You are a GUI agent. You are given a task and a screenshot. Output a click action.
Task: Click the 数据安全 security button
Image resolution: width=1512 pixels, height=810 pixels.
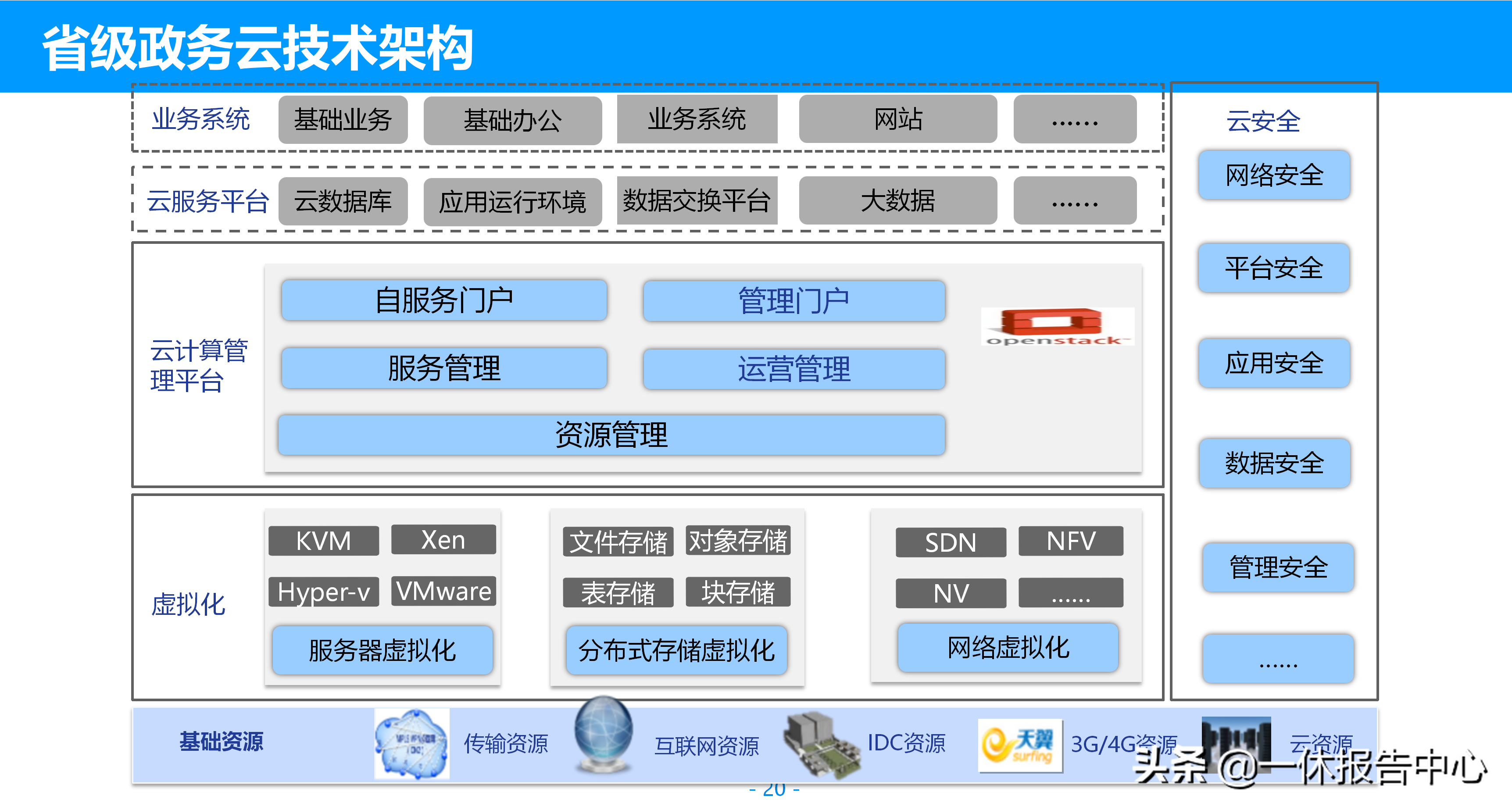tap(1274, 463)
